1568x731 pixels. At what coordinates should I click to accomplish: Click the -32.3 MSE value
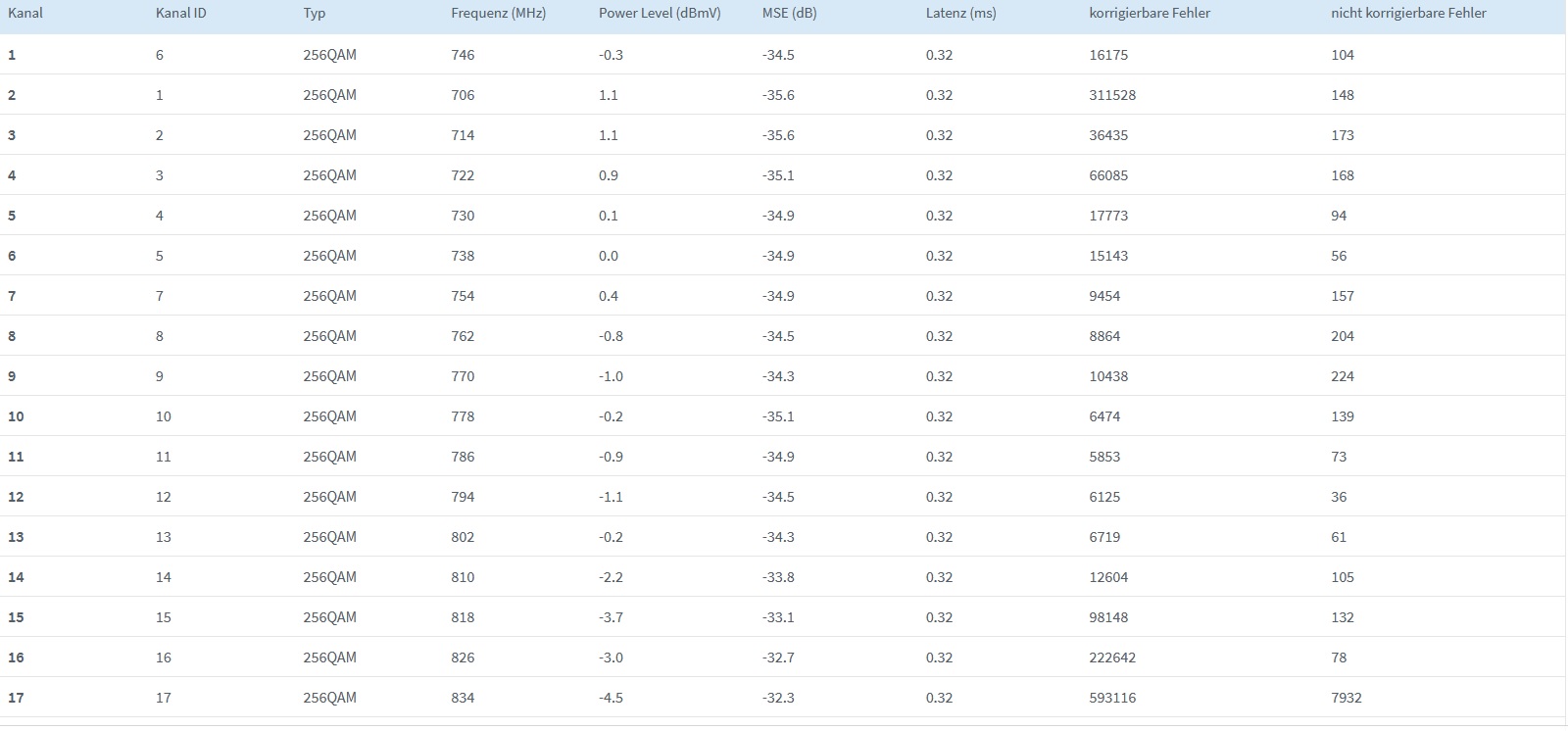778,698
